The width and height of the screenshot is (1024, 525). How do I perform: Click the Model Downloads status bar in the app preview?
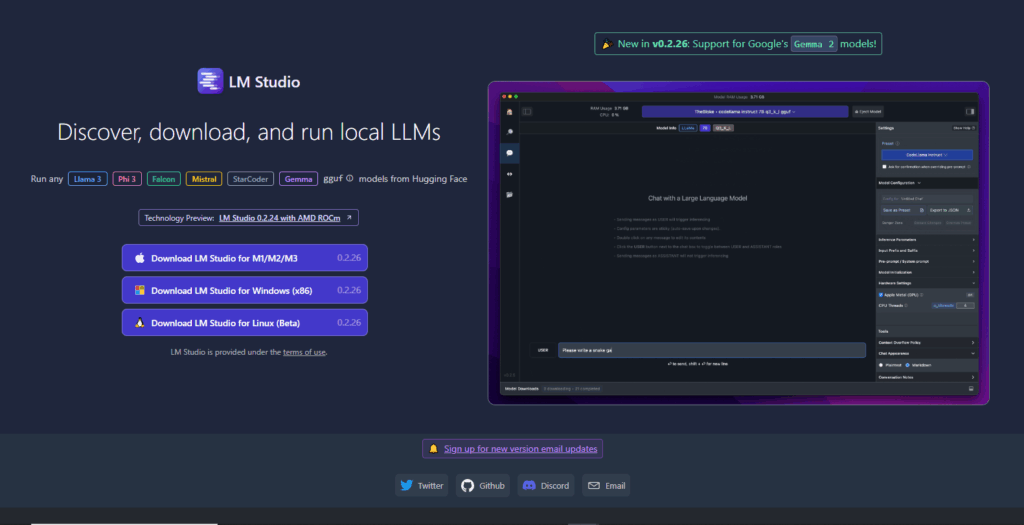(x=740, y=389)
